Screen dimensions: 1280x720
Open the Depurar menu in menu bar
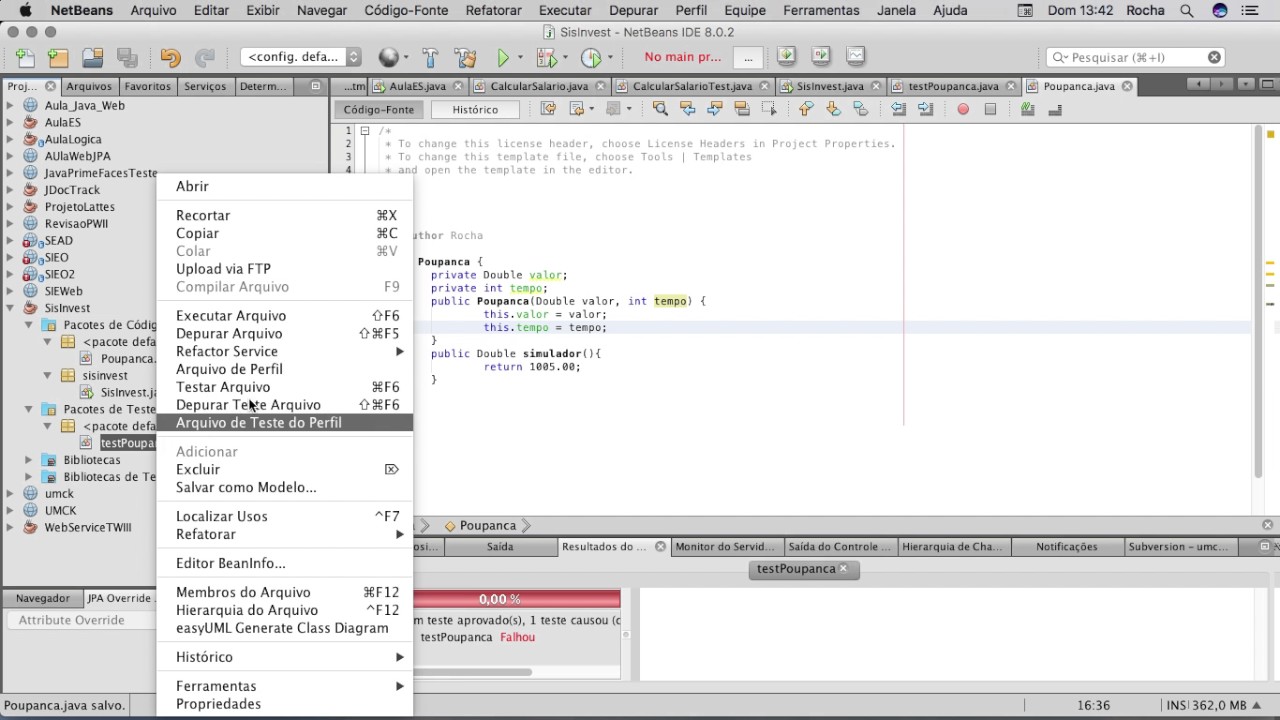[633, 11]
